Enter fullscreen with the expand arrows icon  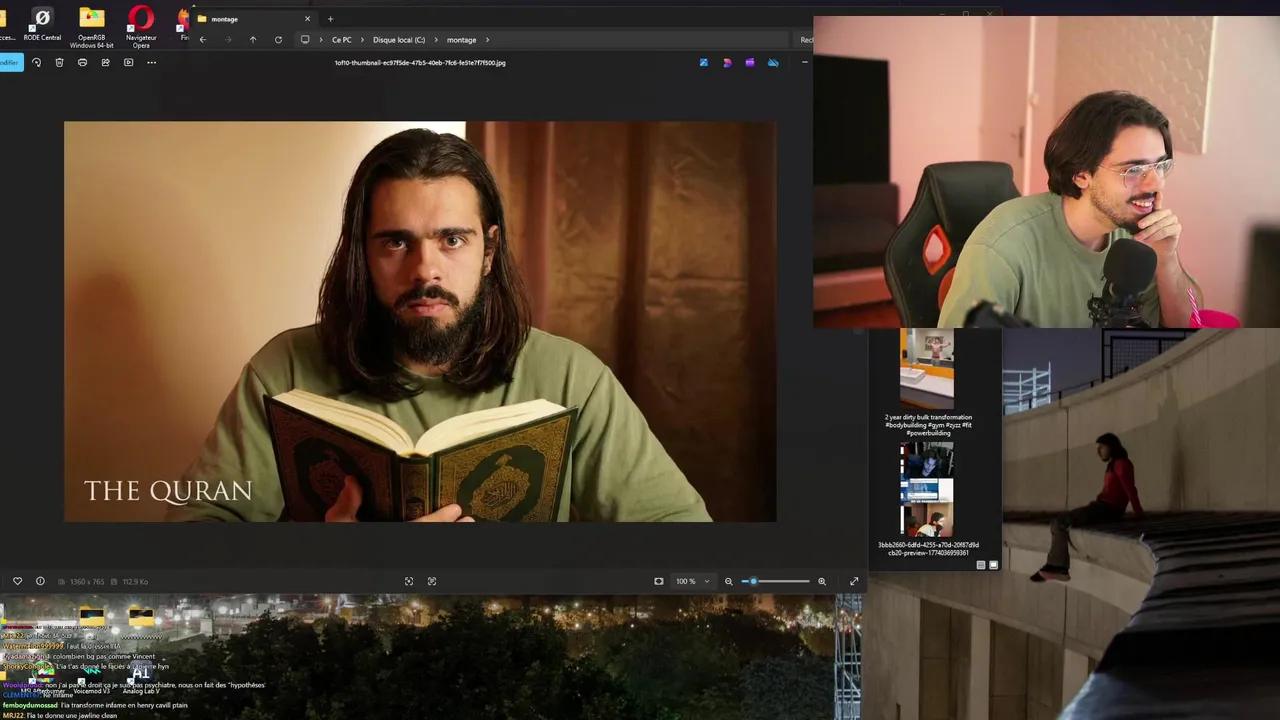pyautogui.click(x=854, y=581)
